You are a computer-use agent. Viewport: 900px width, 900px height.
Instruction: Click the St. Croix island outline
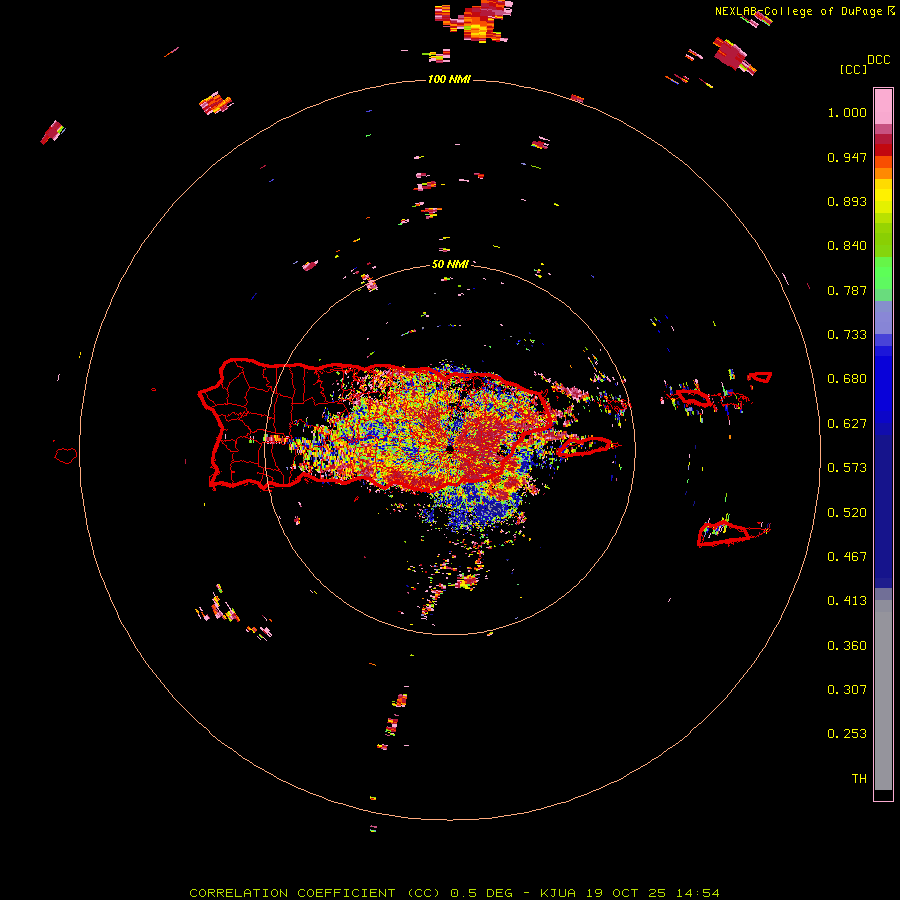pyautogui.click(x=726, y=534)
